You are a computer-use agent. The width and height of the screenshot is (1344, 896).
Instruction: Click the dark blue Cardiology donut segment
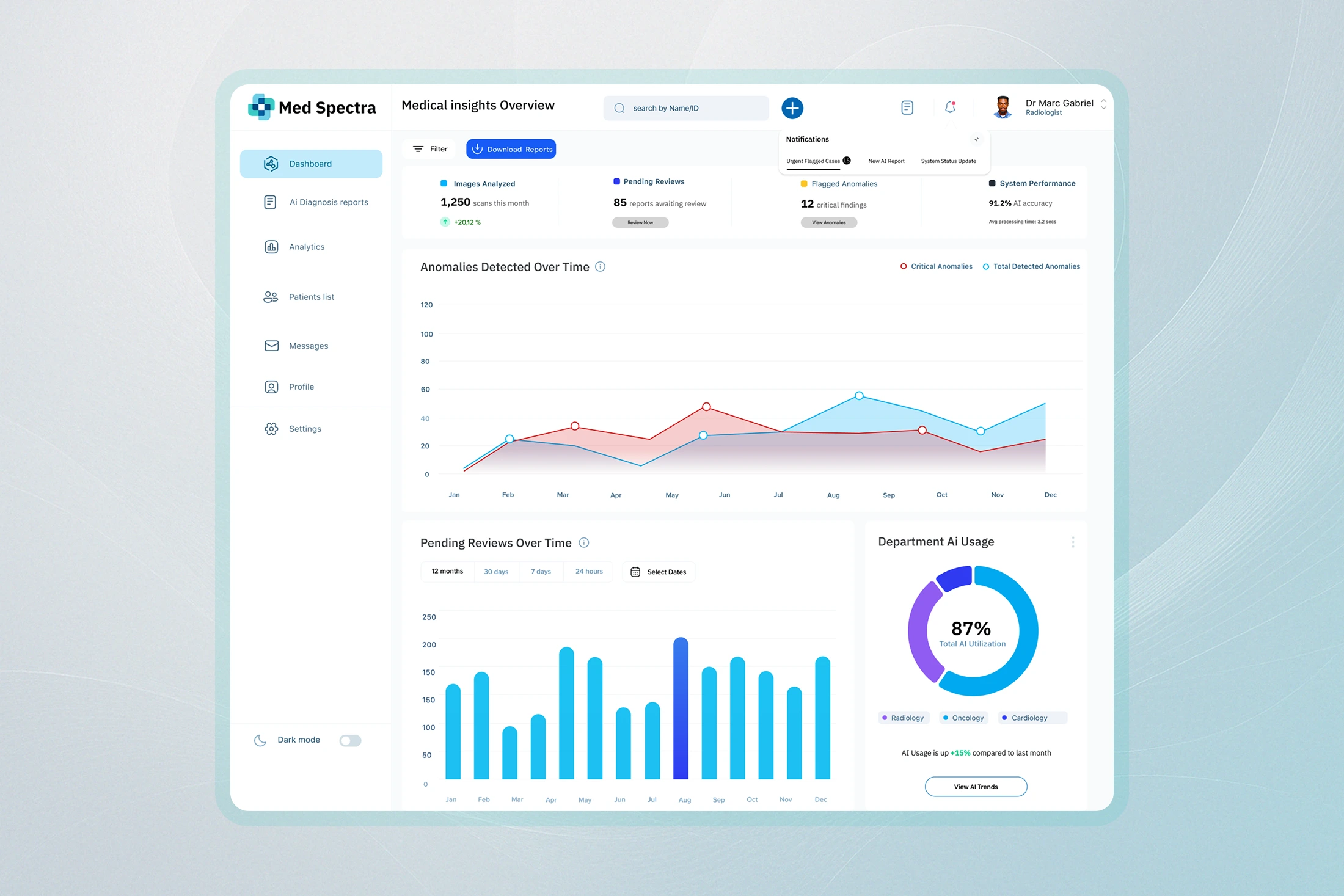coord(956,577)
